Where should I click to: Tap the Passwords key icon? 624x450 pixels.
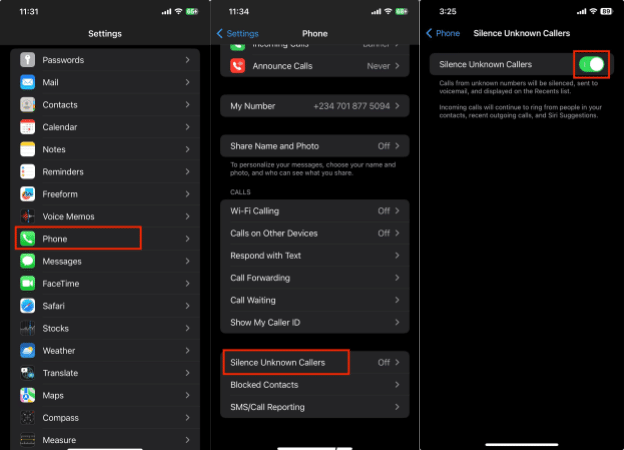tap(27, 60)
